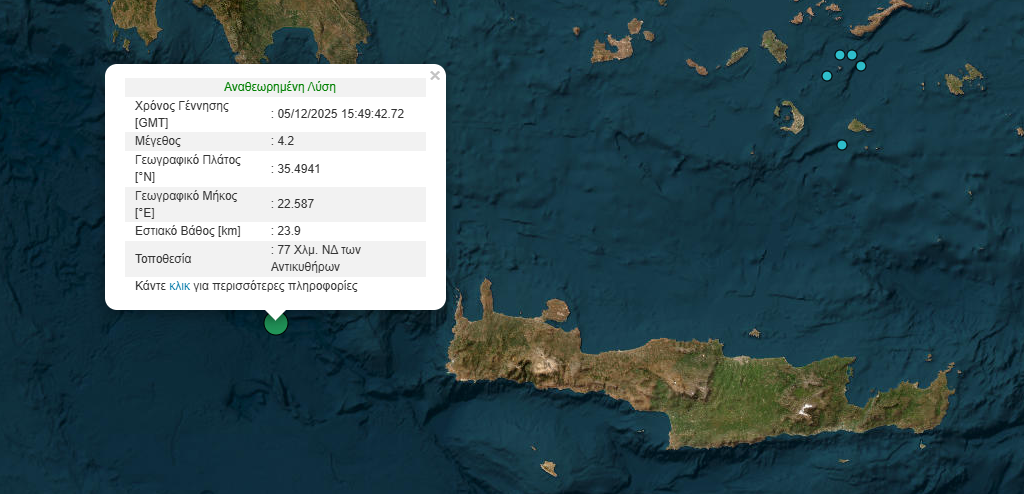1024x494 pixels.
Task: Click the magnitude value 4.2
Action: (286, 141)
